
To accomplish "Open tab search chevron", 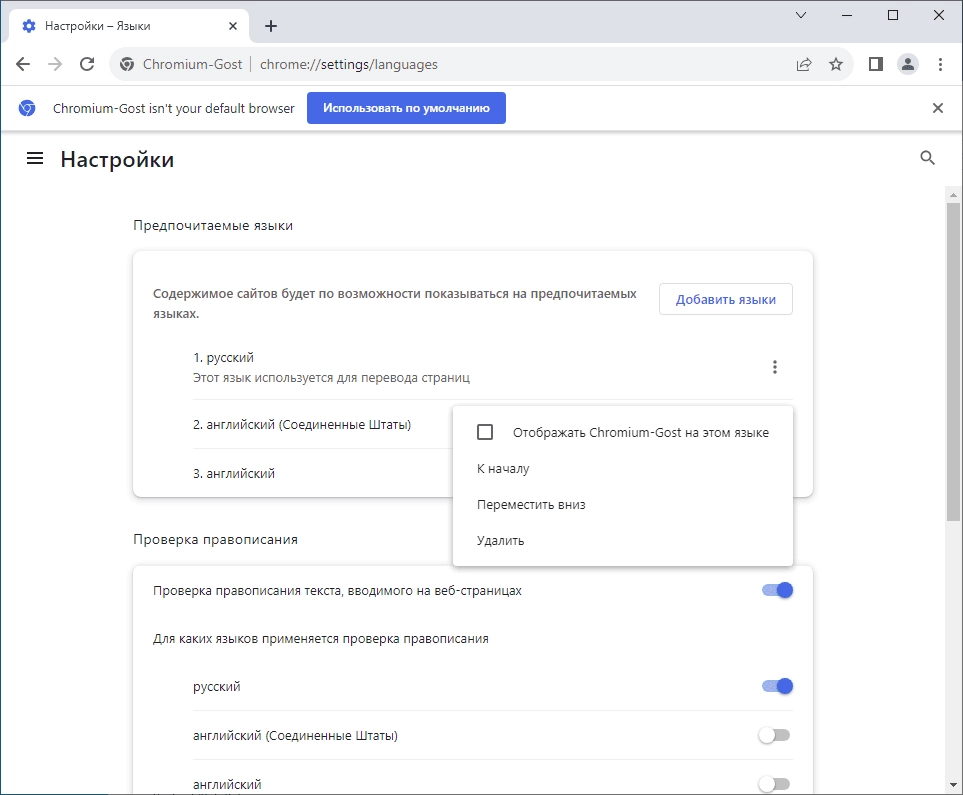I will (801, 15).
